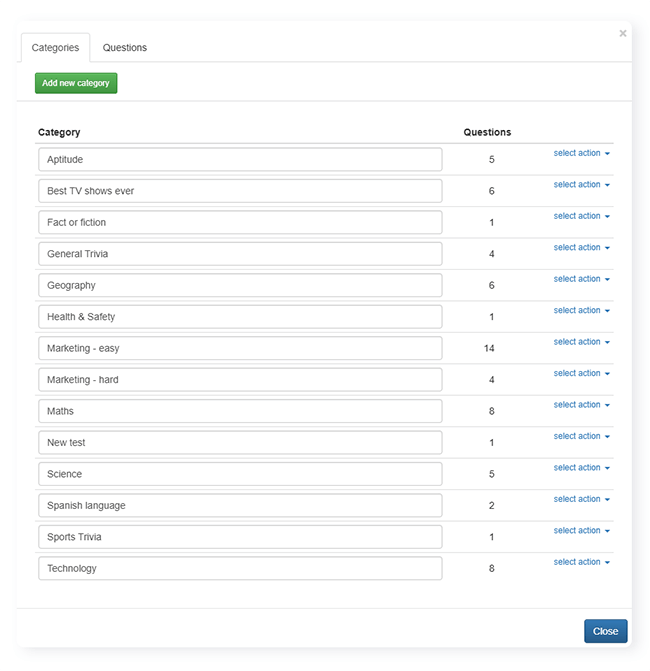650x671 pixels.
Task: Click the Marketing - hard category field
Action: tap(240, 380)
